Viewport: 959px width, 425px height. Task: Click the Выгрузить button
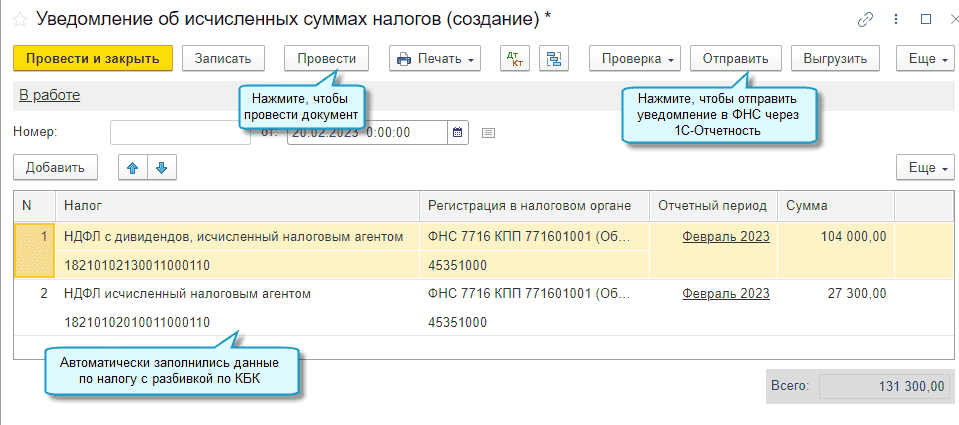(835, 59)
